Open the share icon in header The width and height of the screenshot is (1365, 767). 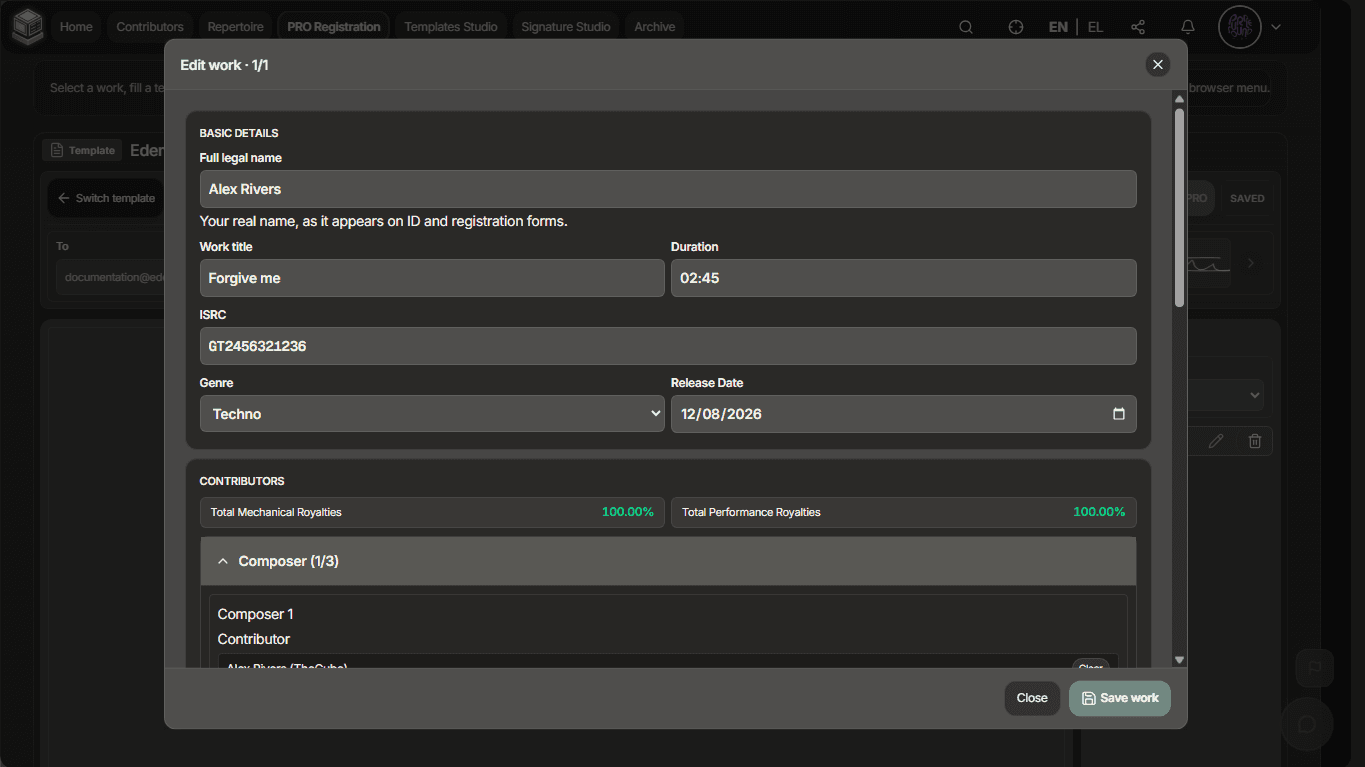coord(1138,27)
